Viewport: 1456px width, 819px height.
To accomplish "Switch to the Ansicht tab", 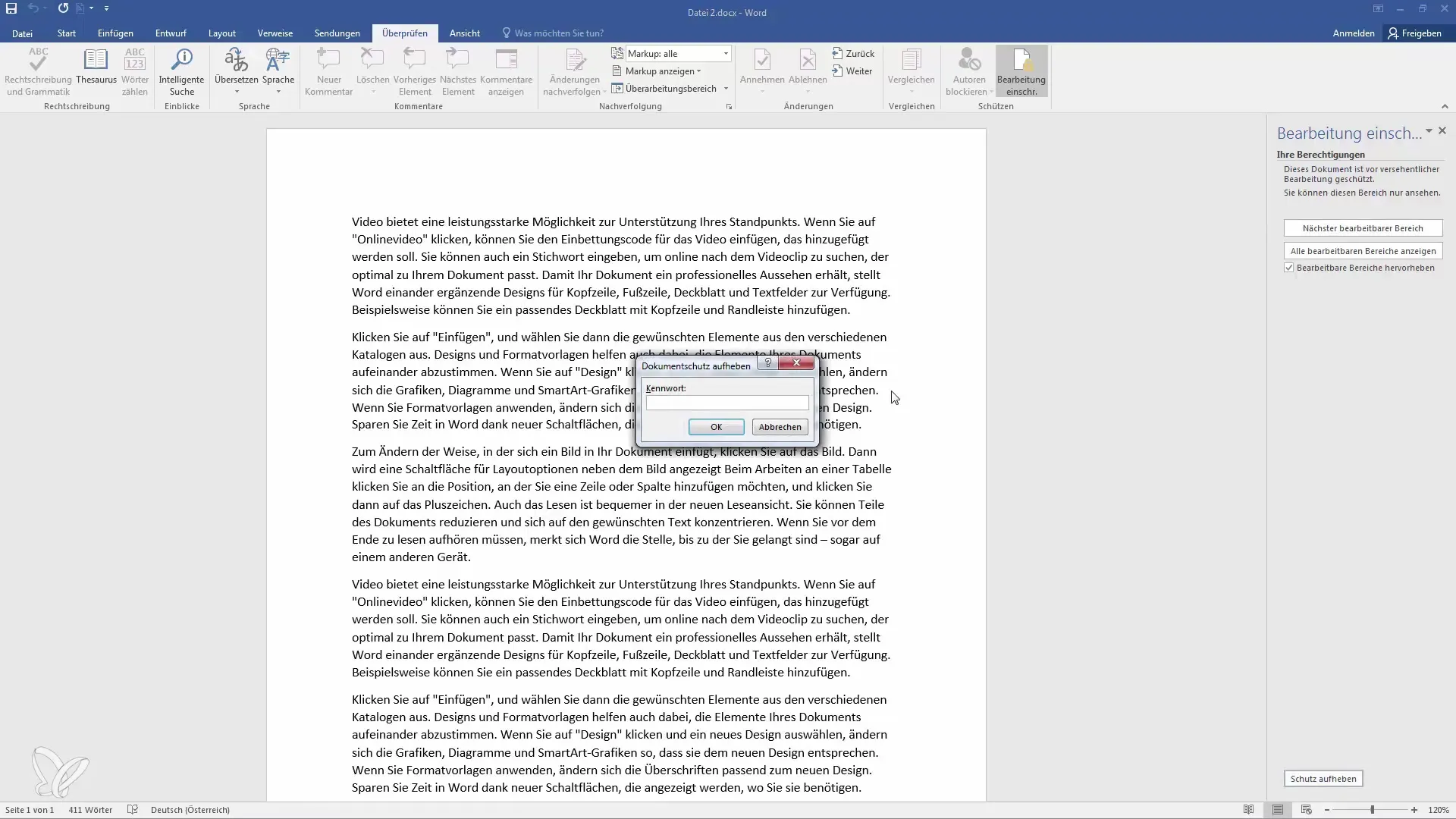I will [465, 33].
